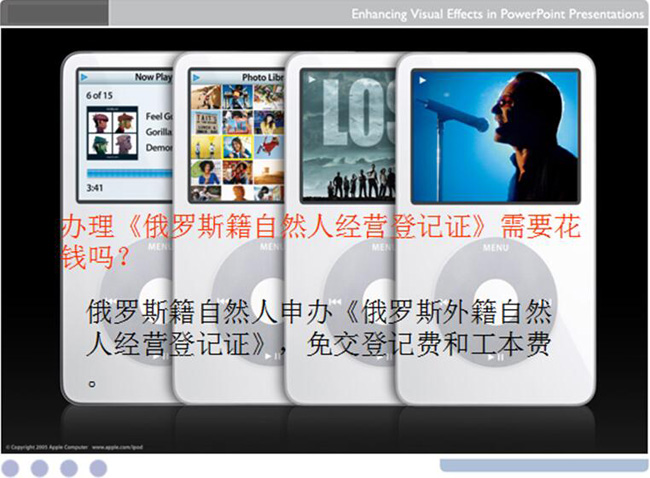Tap play/pause on the singer iPod click wheel
The image size is (650, 478).
coord(496,357)
